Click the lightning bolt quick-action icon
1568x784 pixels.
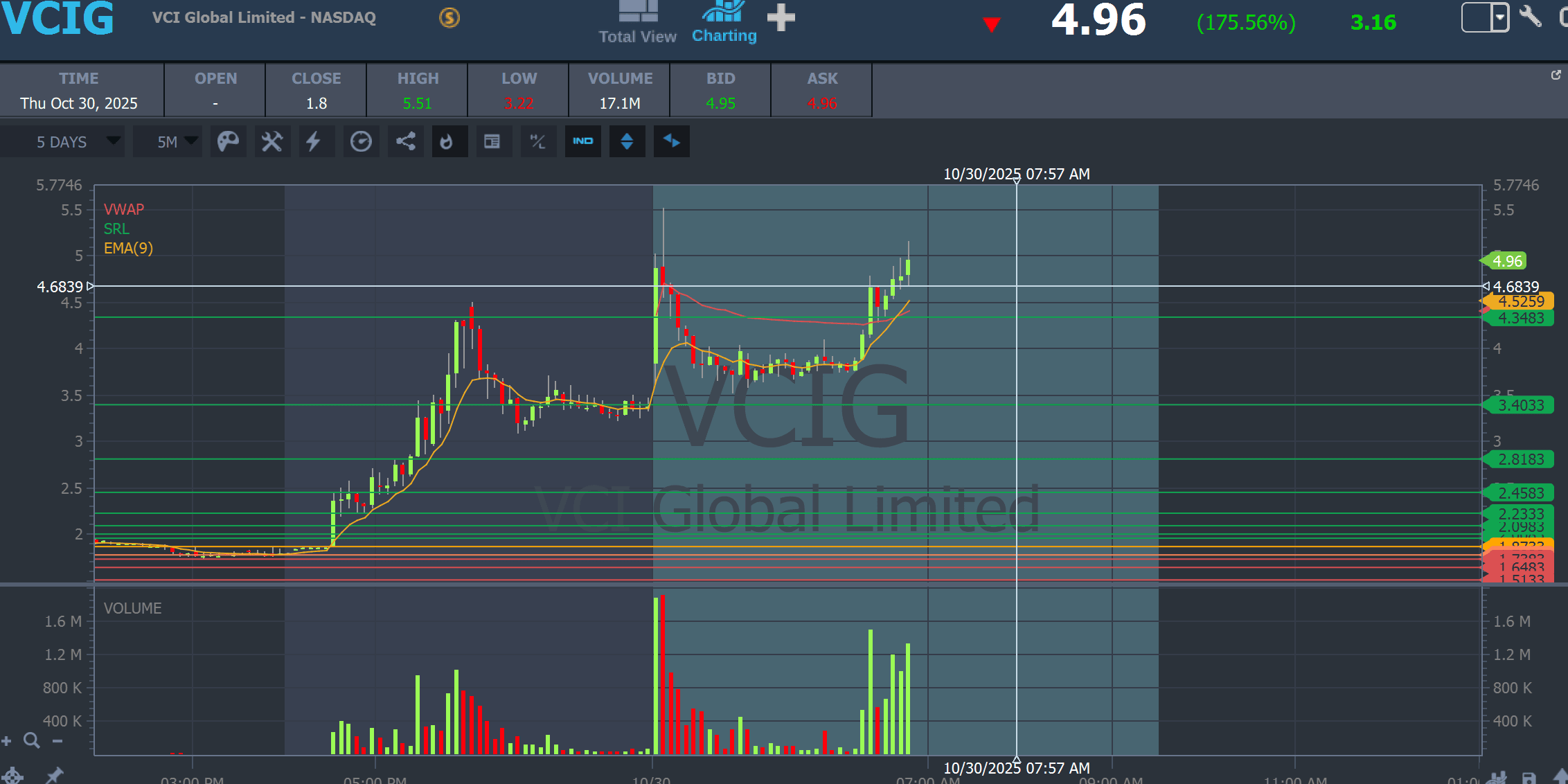coord(314,142)
